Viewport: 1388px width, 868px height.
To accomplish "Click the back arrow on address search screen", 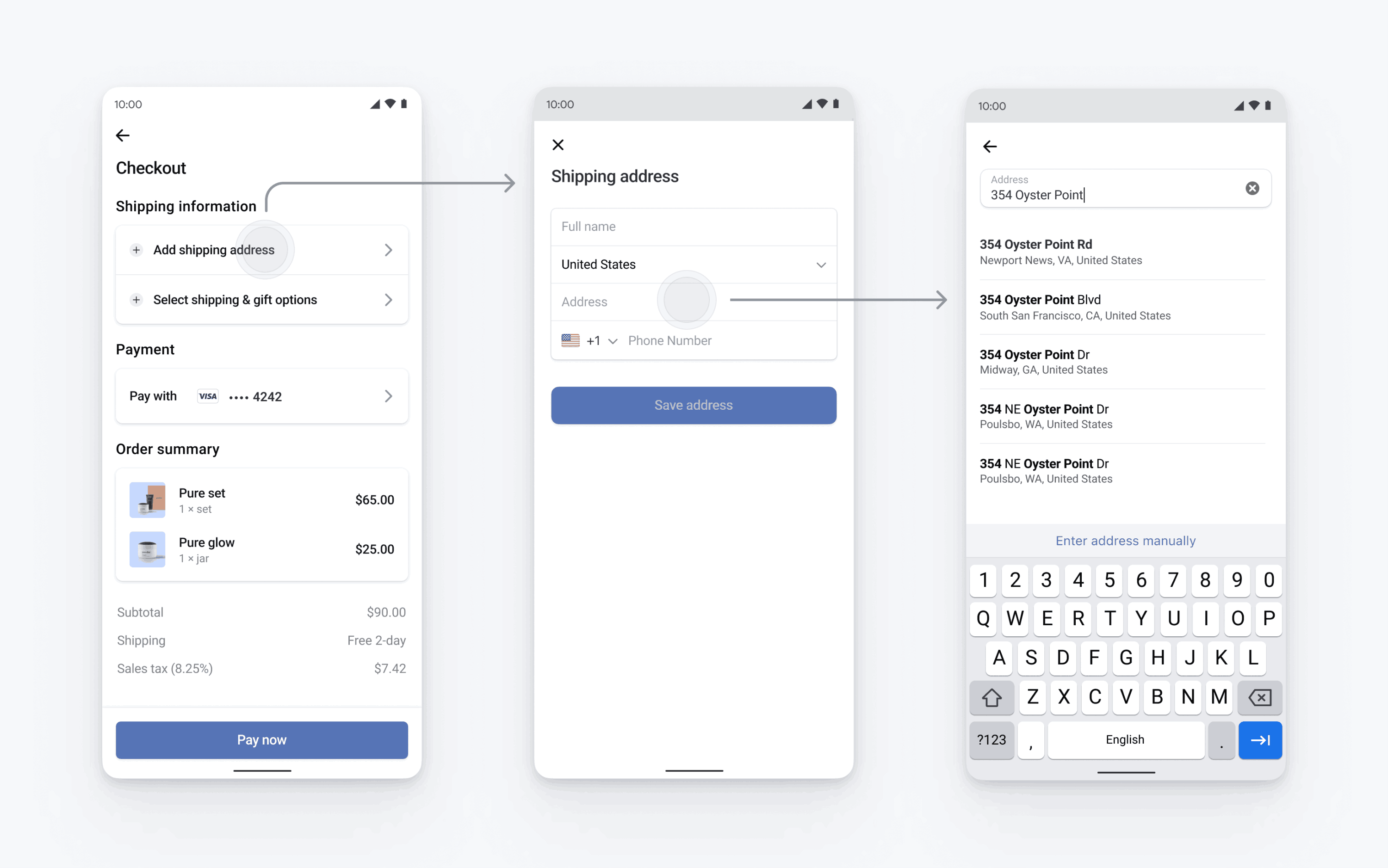I will point(990,146).
